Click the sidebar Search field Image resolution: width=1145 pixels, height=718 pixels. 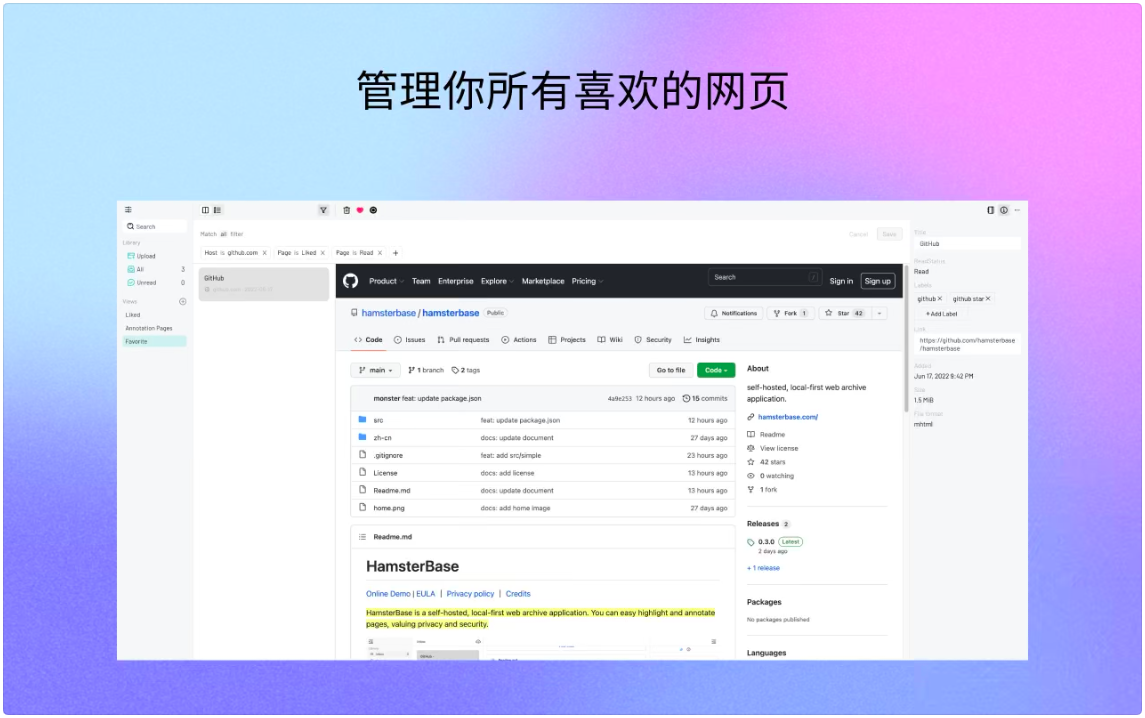coord(155,226)
